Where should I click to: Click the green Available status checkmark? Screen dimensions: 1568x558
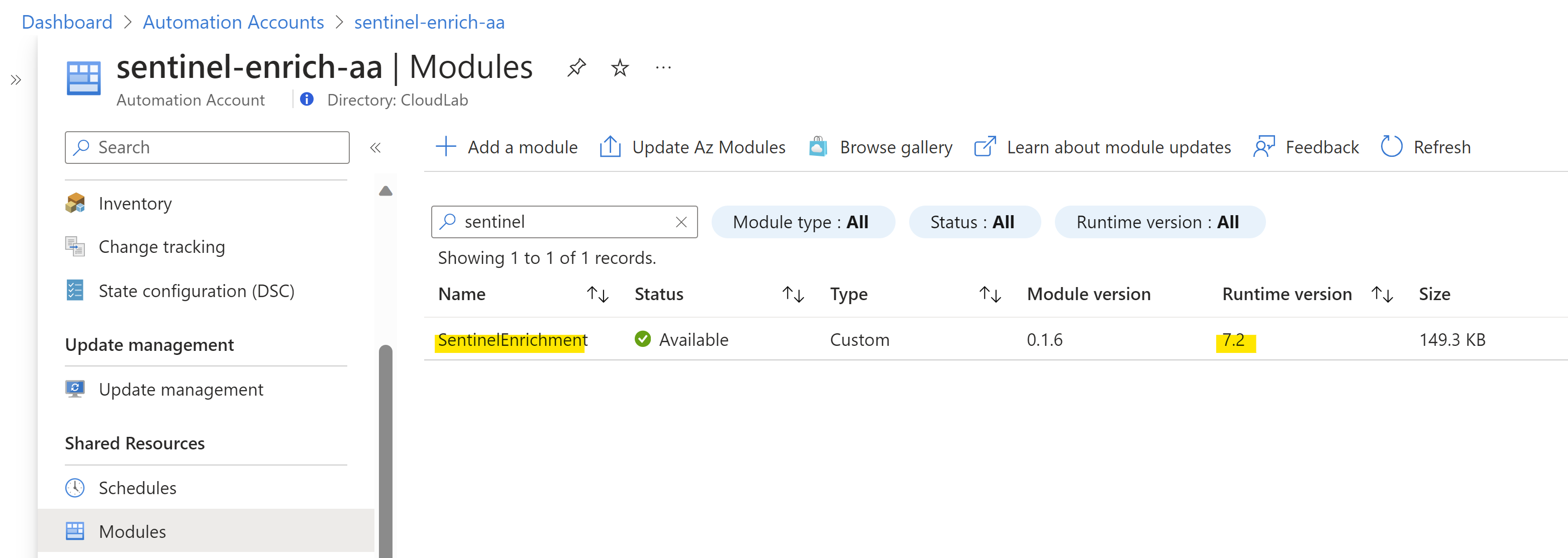click(643, 339)
